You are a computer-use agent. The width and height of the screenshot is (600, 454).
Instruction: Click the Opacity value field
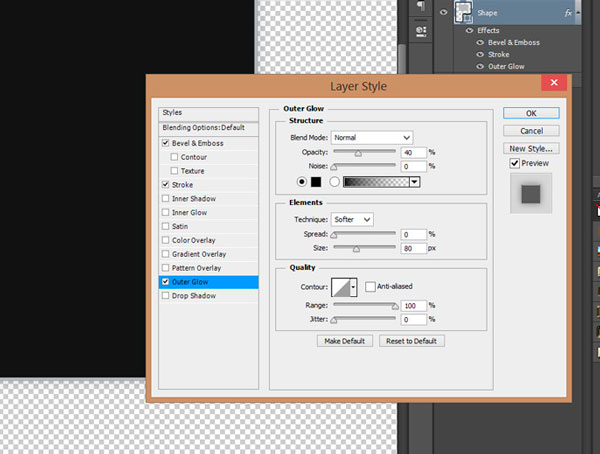coord(413,152)
